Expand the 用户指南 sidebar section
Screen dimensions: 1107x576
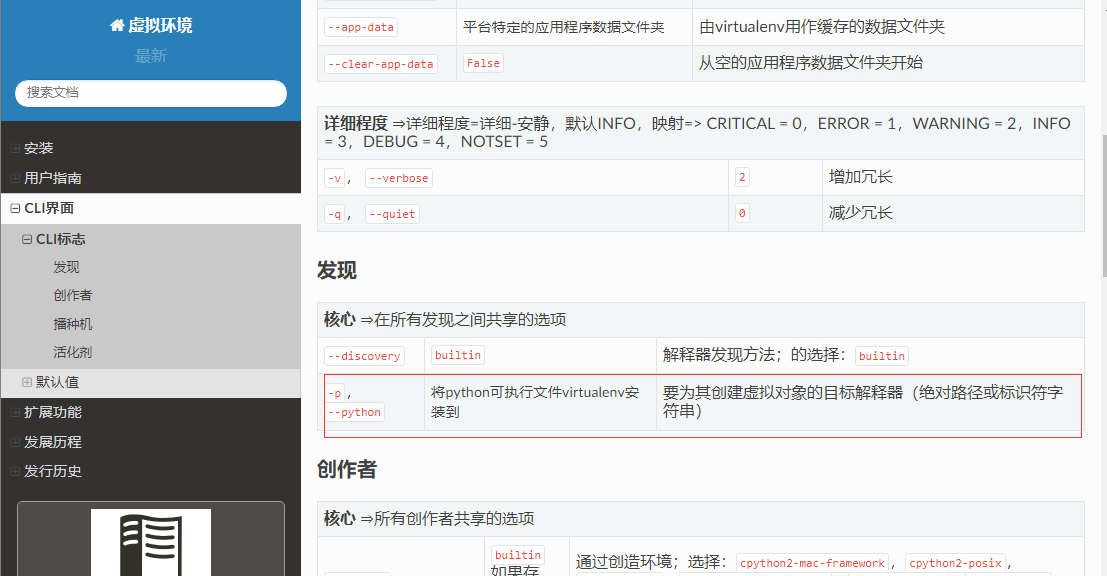[15, 179]
